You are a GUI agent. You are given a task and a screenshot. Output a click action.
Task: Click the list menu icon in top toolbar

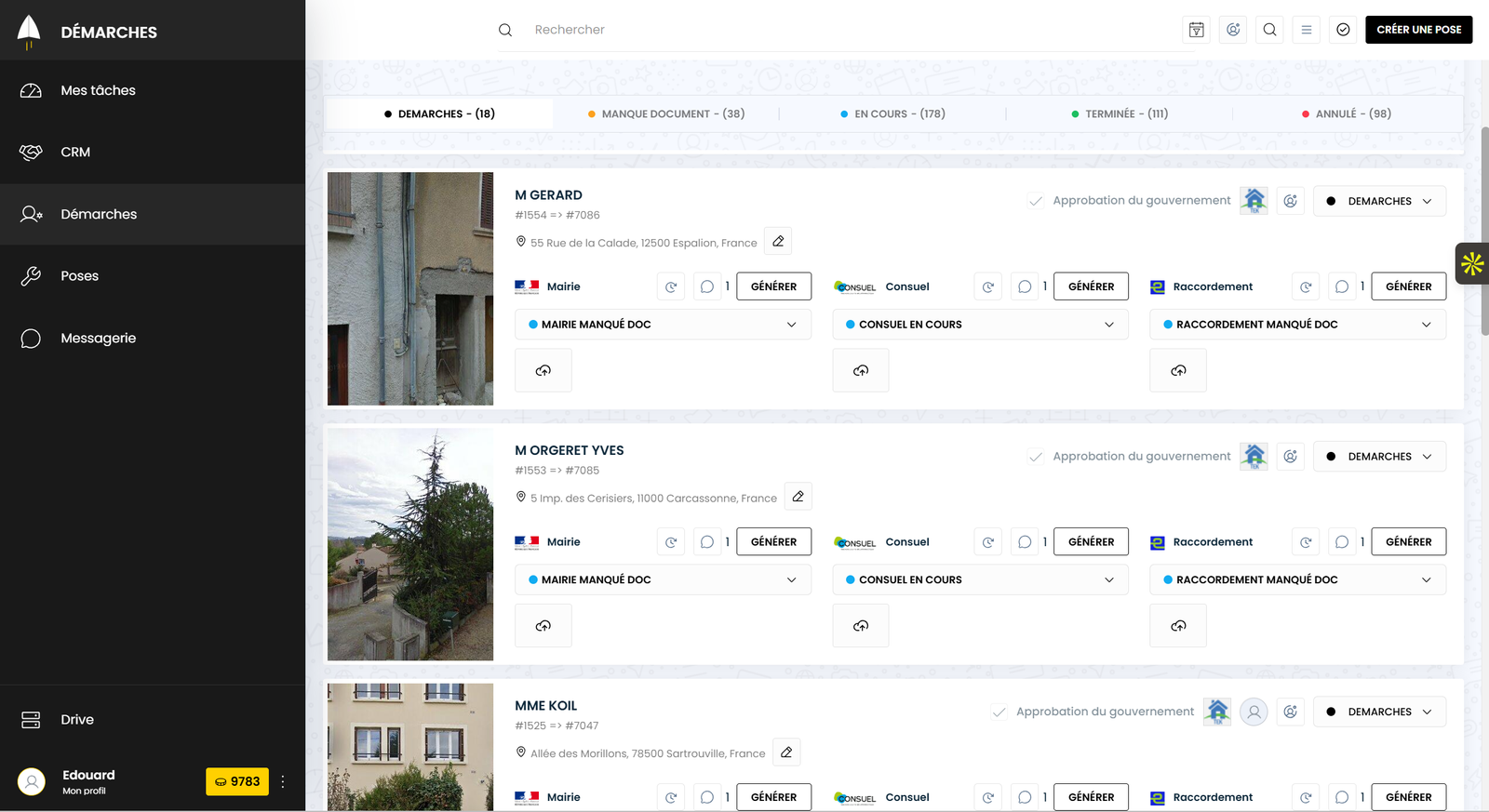pos(1307,30)
